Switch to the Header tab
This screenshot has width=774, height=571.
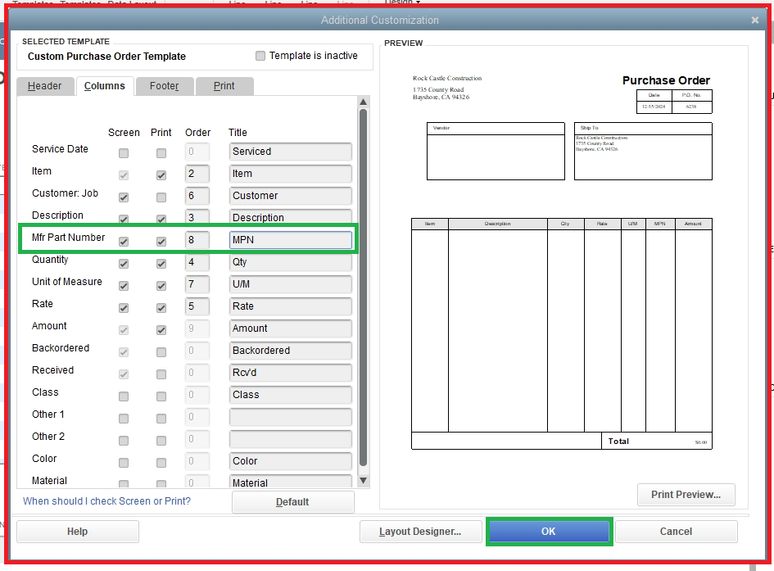pyautogui.click(x=45, y=86)
